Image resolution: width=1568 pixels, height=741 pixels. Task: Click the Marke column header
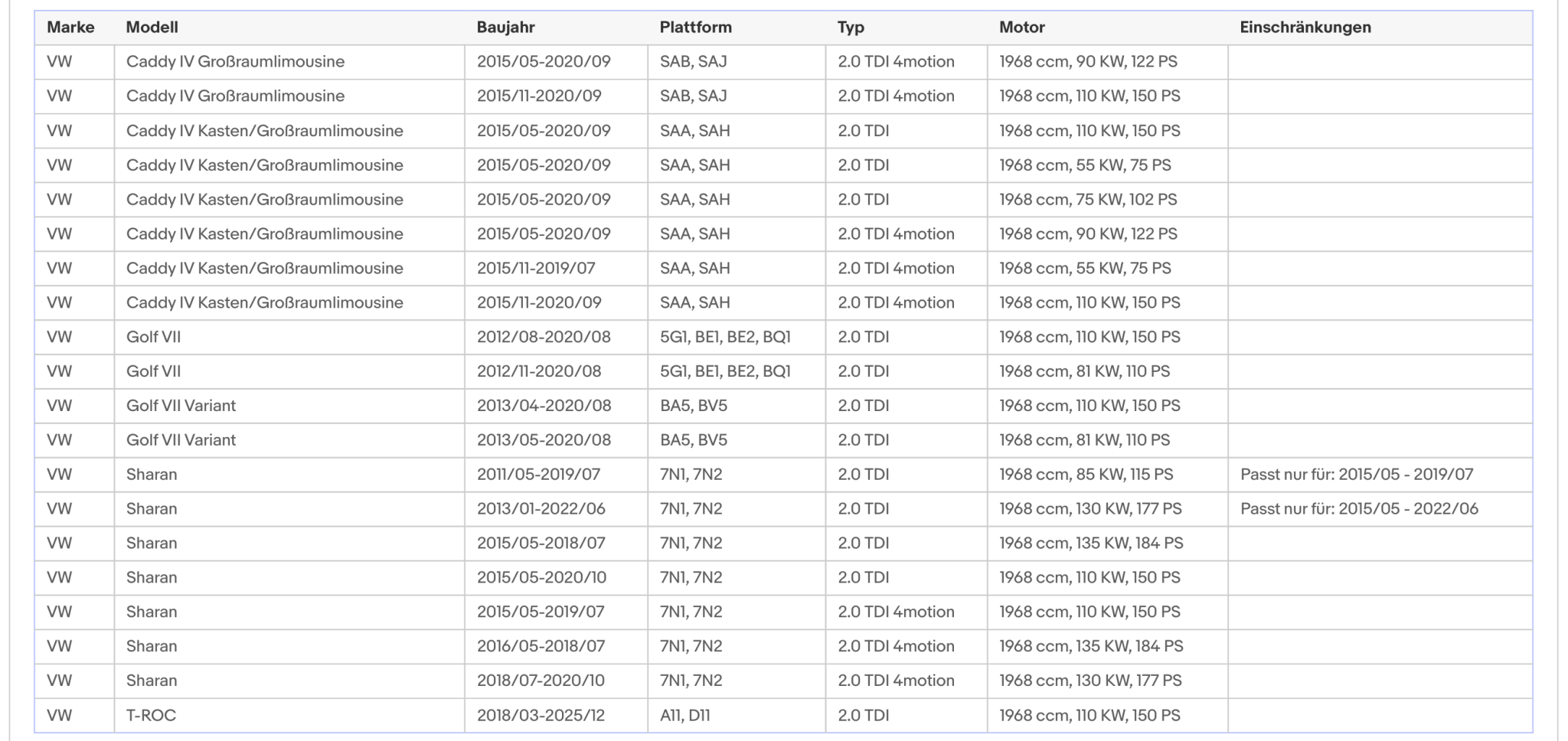click(70, 28)
